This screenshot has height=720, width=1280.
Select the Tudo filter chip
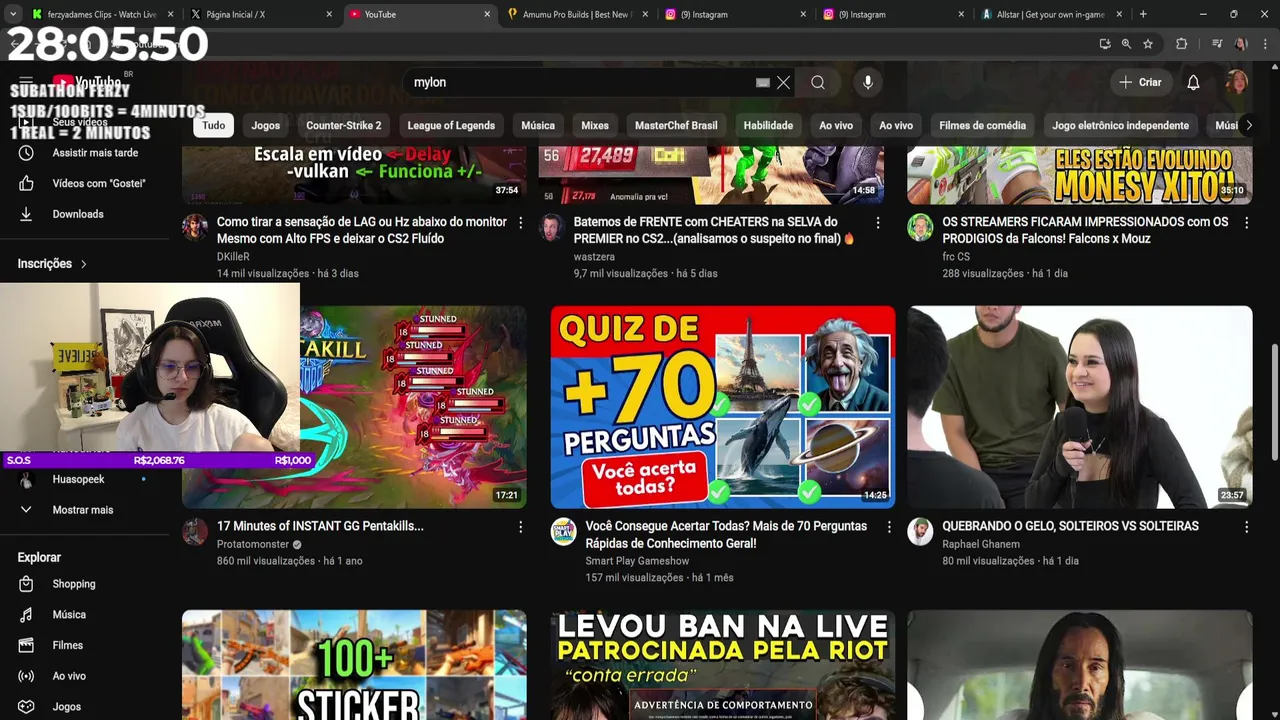(214, 125)
